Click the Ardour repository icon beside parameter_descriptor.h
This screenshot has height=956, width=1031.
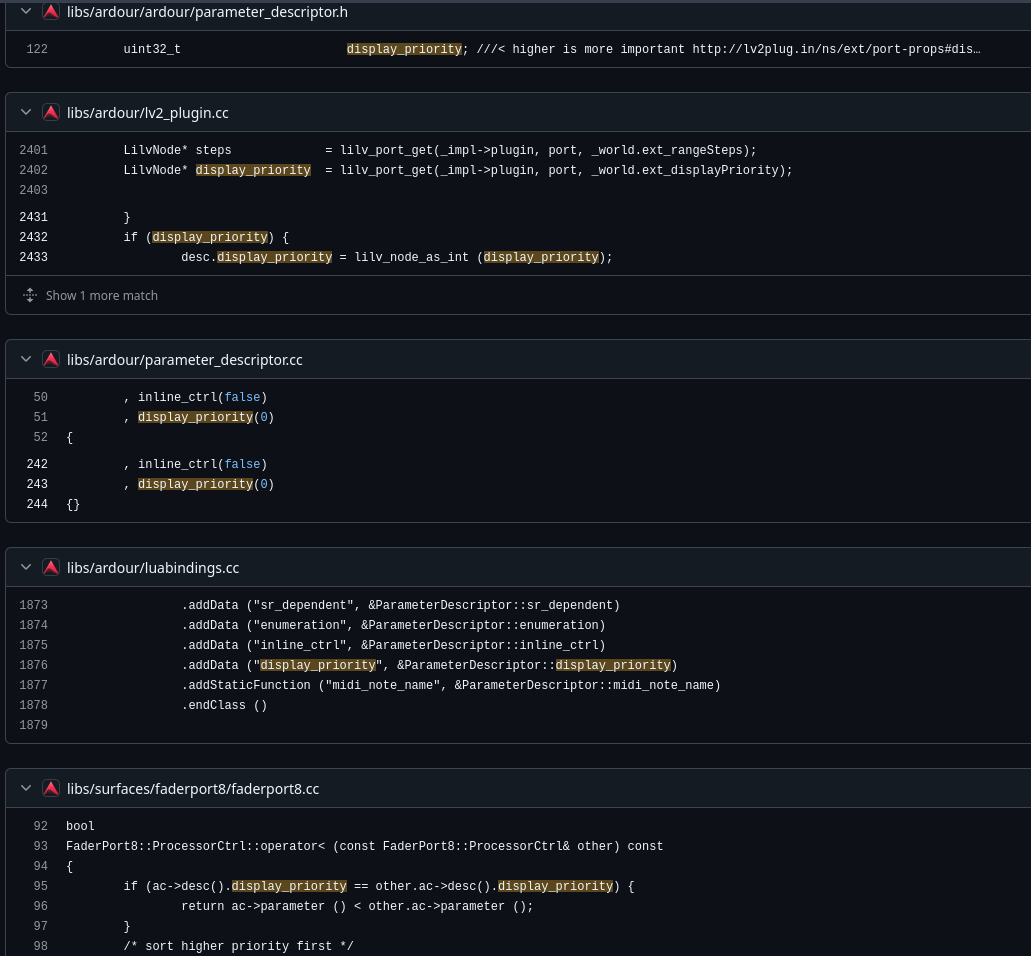coord(51,12)
